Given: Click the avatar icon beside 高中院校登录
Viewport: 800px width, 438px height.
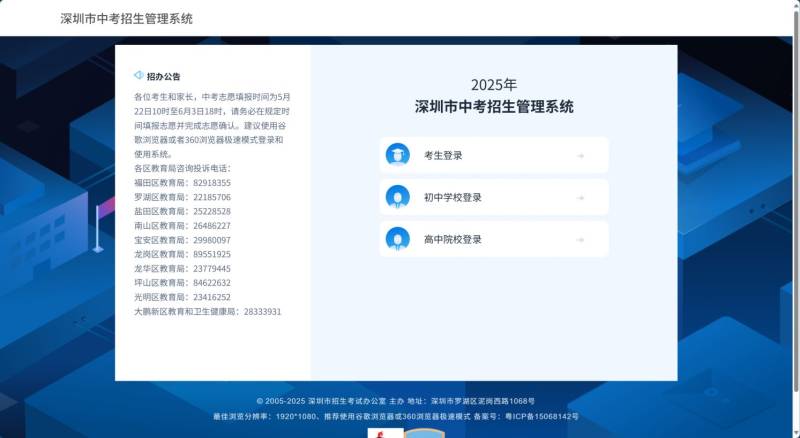Looking at the screenshot, I should 397,239.
